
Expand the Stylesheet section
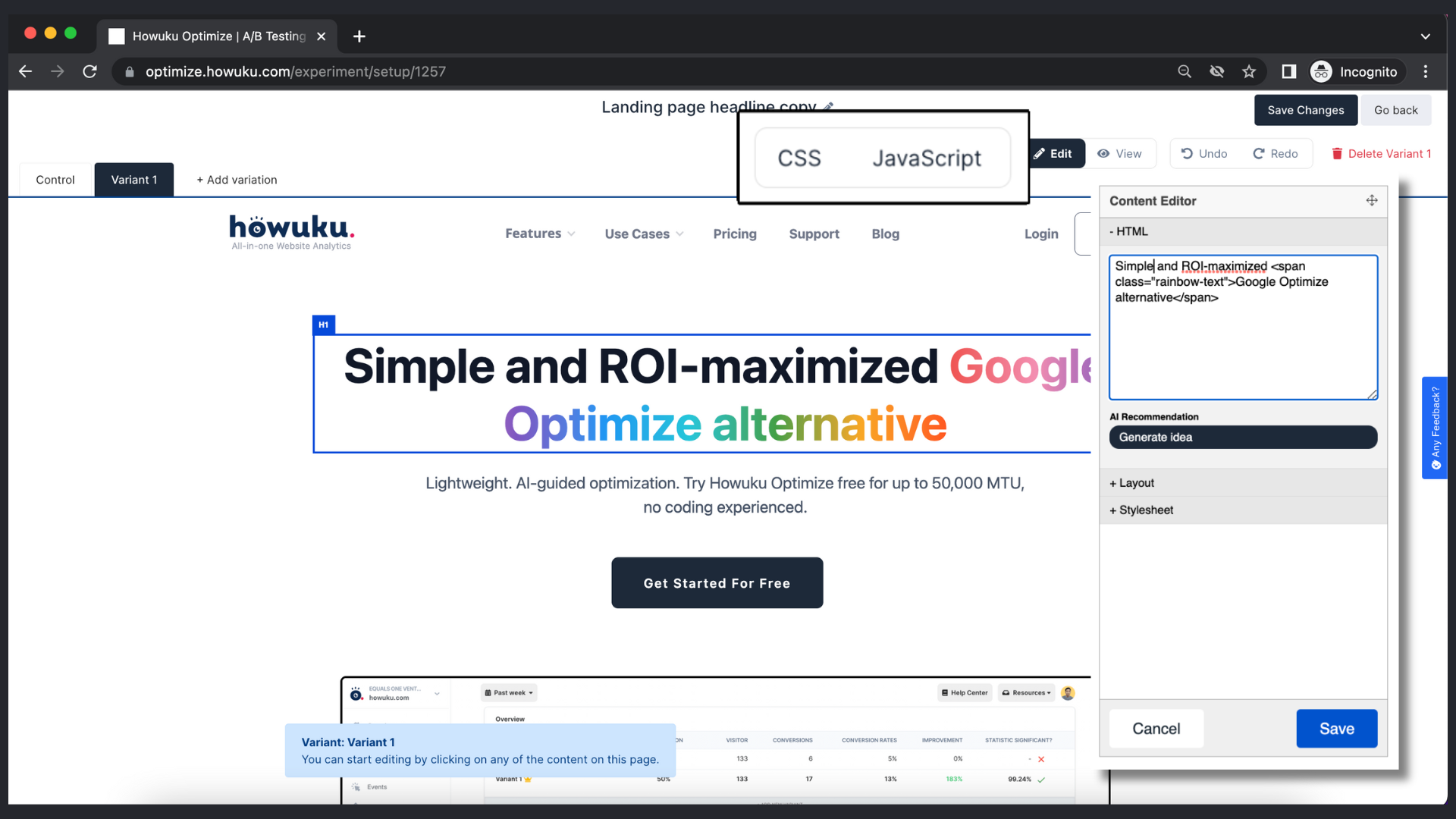pos(1243,510)
